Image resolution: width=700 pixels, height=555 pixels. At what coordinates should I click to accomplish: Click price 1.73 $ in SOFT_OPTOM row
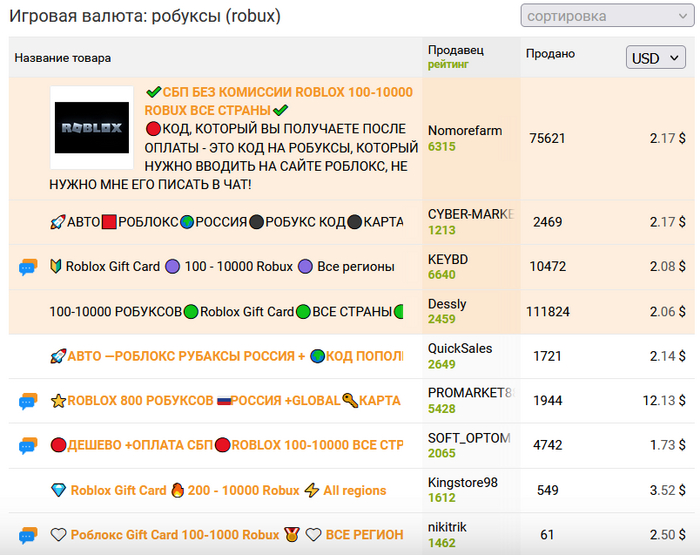tap(667, 445)
